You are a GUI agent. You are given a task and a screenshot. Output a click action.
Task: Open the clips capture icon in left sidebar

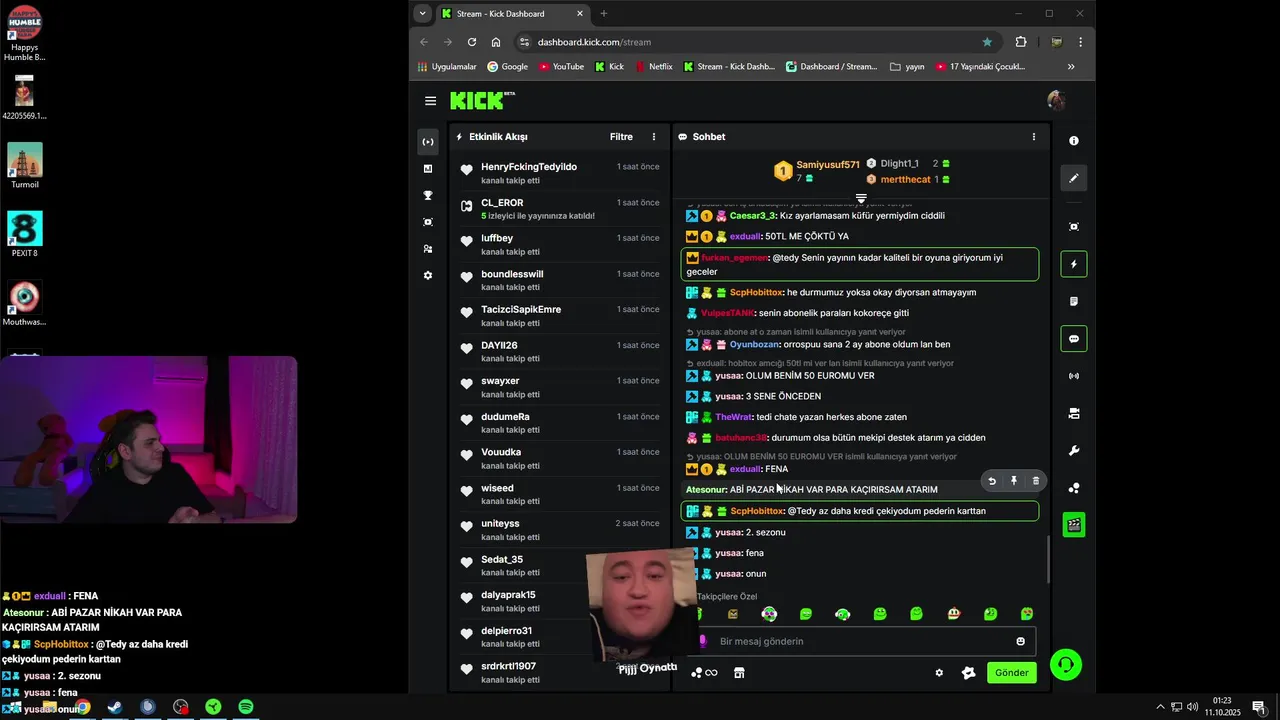[x=428, y=222]
